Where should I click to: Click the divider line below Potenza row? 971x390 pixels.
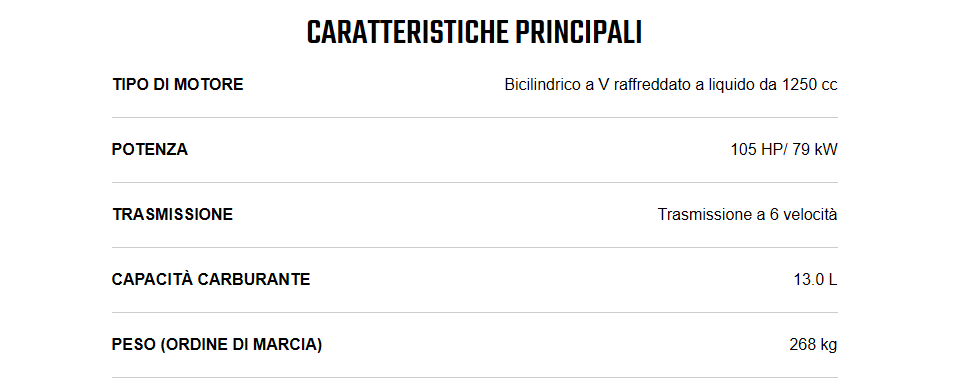[x=474, y=183]
